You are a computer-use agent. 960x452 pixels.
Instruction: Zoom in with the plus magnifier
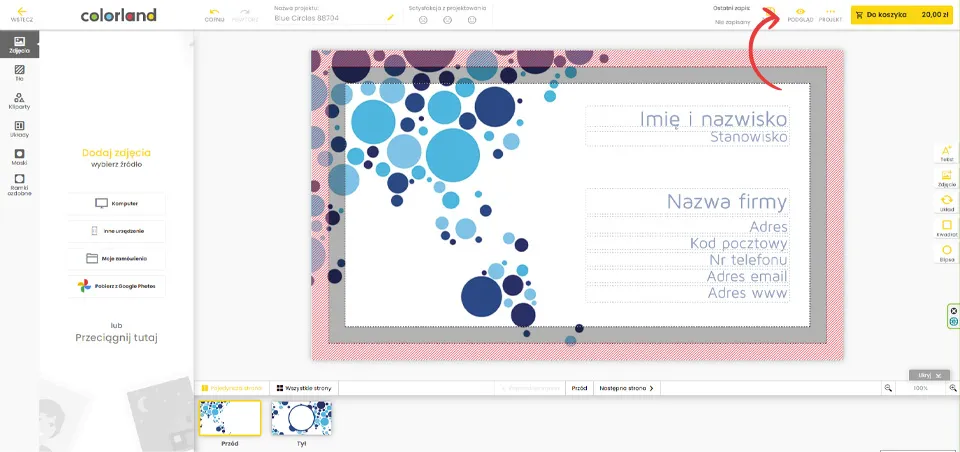[x=952, y=387]
